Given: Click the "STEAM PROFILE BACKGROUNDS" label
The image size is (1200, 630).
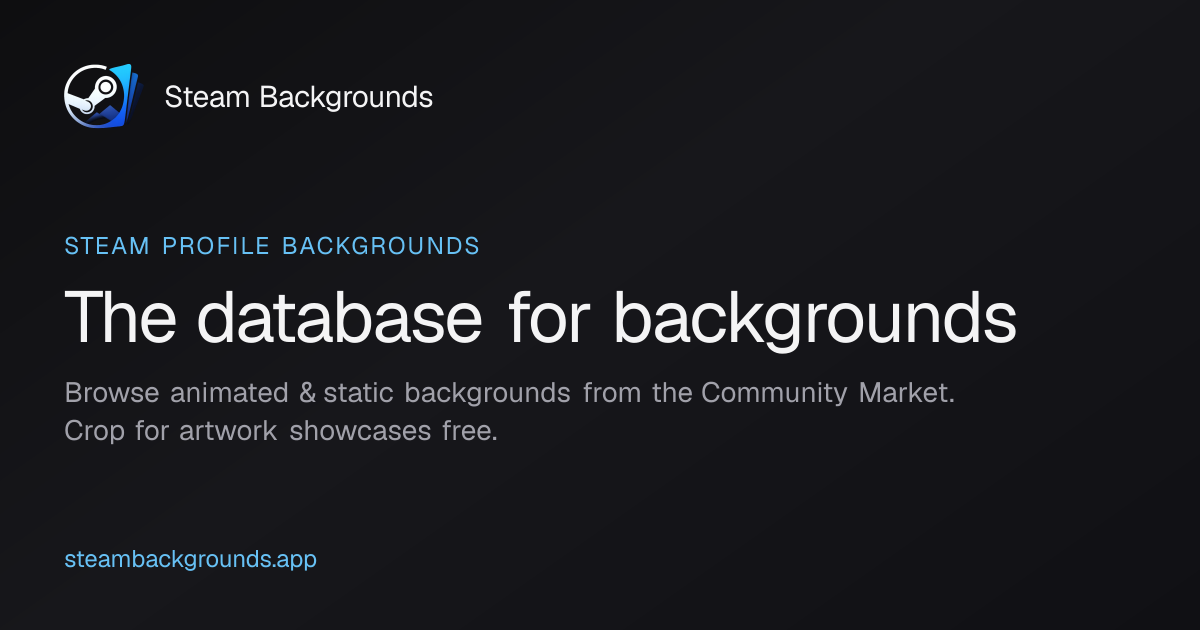Looking at the screenshot, I should tap(272, 246).
